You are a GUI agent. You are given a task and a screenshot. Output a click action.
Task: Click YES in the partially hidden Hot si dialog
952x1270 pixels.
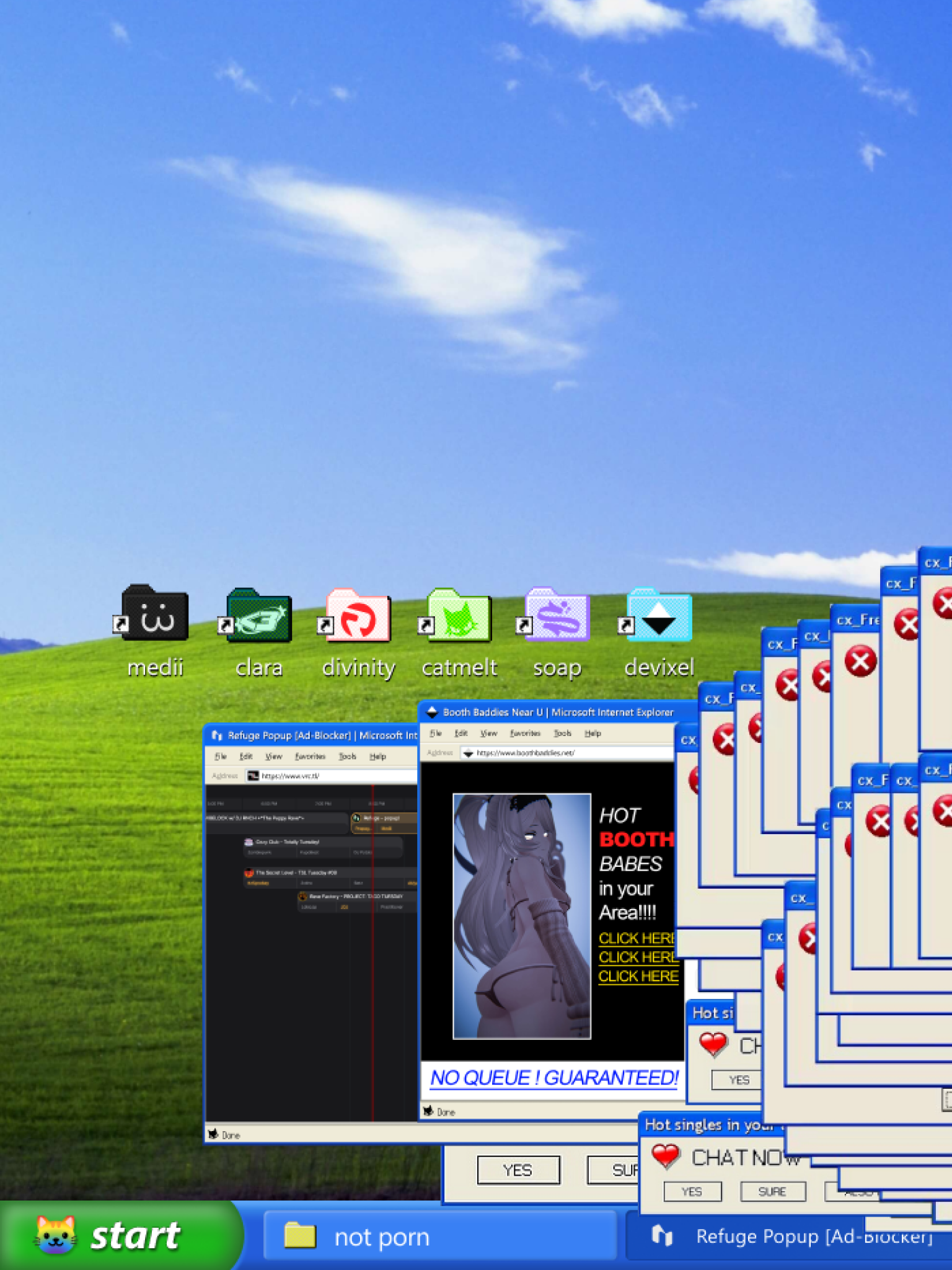click(738, 1080)
